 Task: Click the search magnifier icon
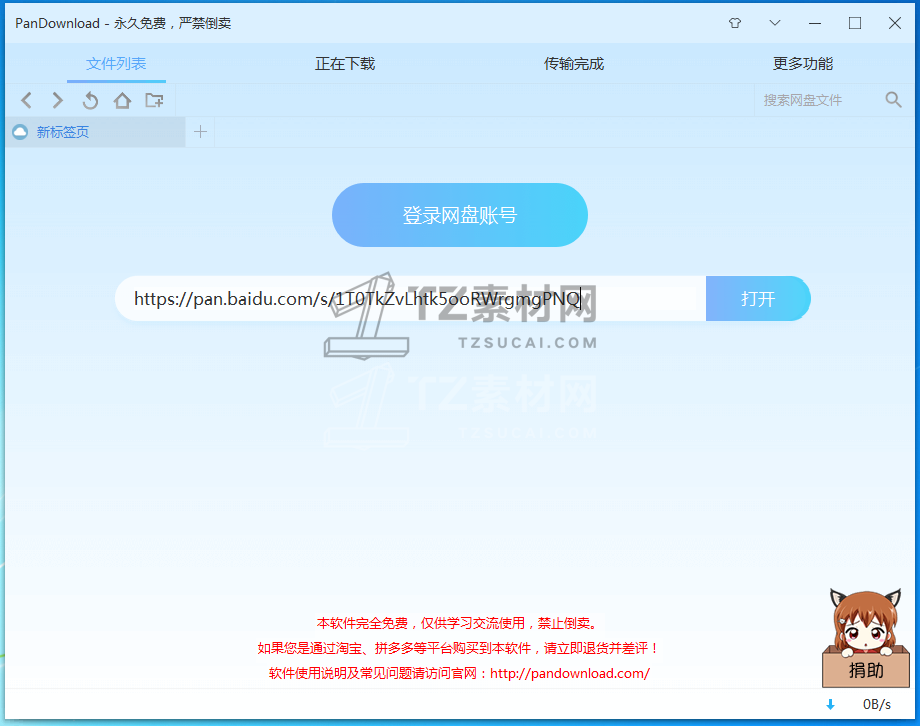pyautogui.click(x=893, y=100)
